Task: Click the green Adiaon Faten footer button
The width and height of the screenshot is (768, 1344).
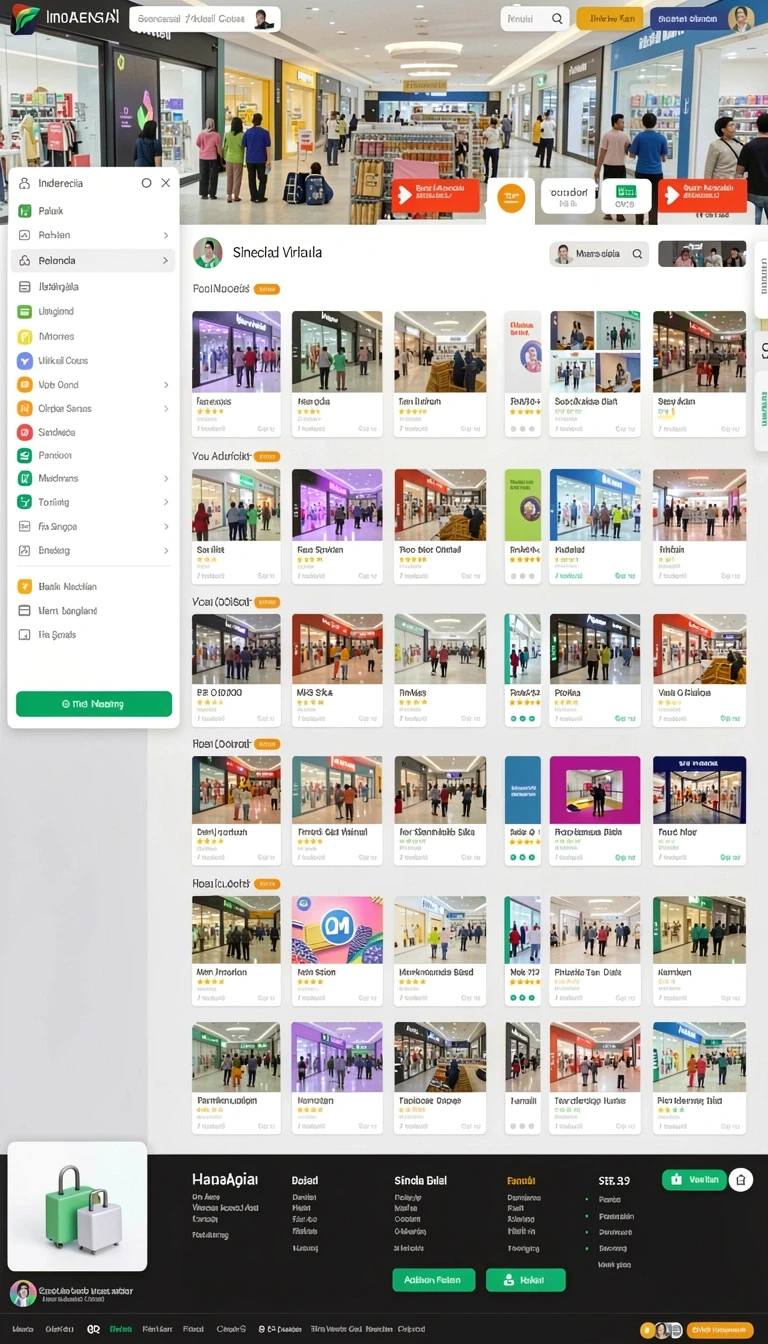Action: tap(433, 1280)
